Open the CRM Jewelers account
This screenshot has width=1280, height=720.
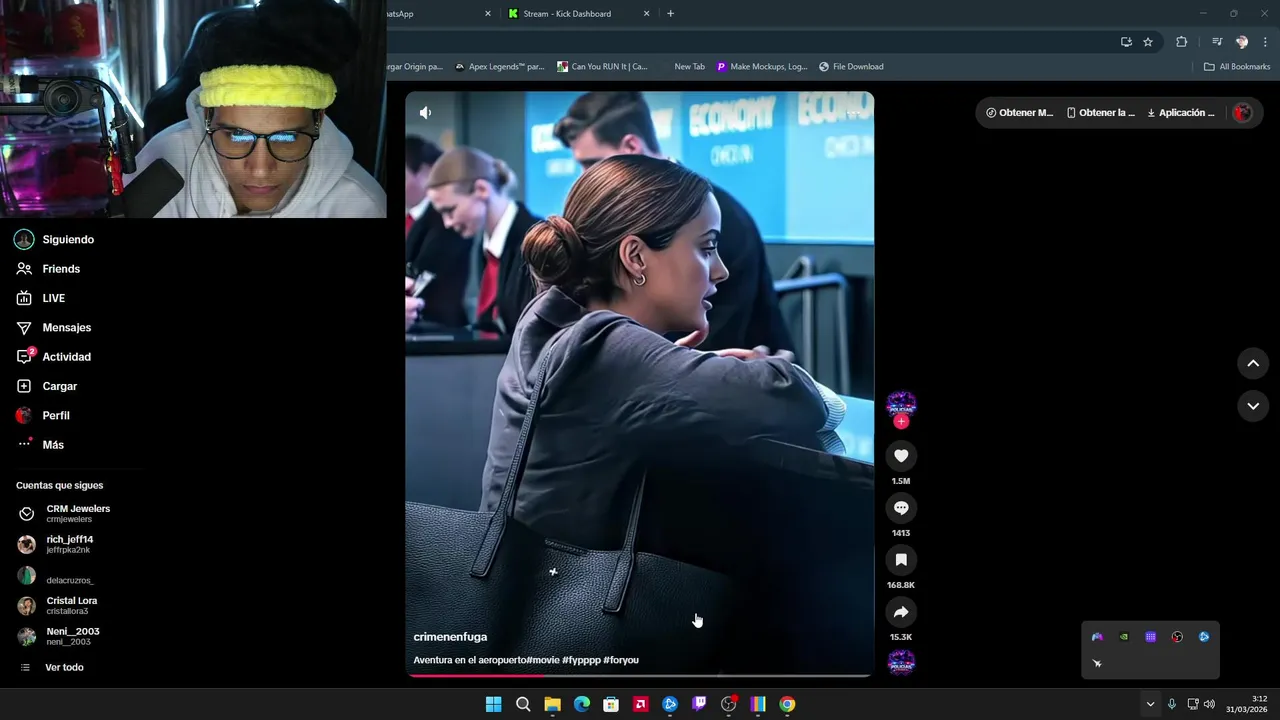pyautogui.click(x=64, y=514)
